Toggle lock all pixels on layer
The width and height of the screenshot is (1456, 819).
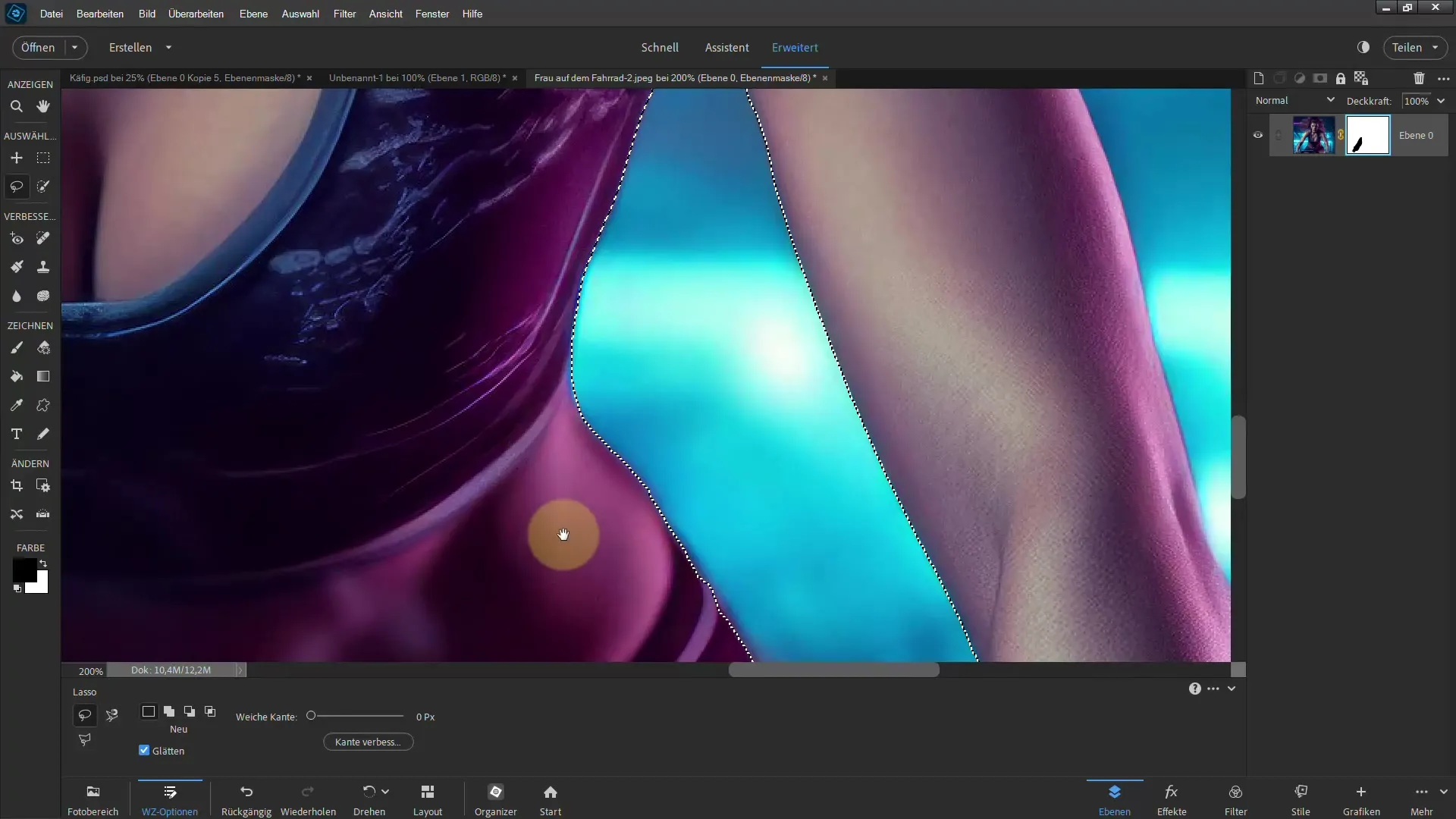click(x=1341, y=78)
